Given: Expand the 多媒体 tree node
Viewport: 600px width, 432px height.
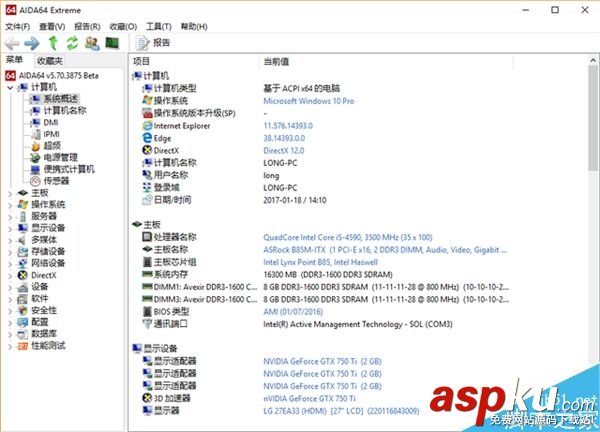Looking at the screenshot, I should click(x=10, y=241).
